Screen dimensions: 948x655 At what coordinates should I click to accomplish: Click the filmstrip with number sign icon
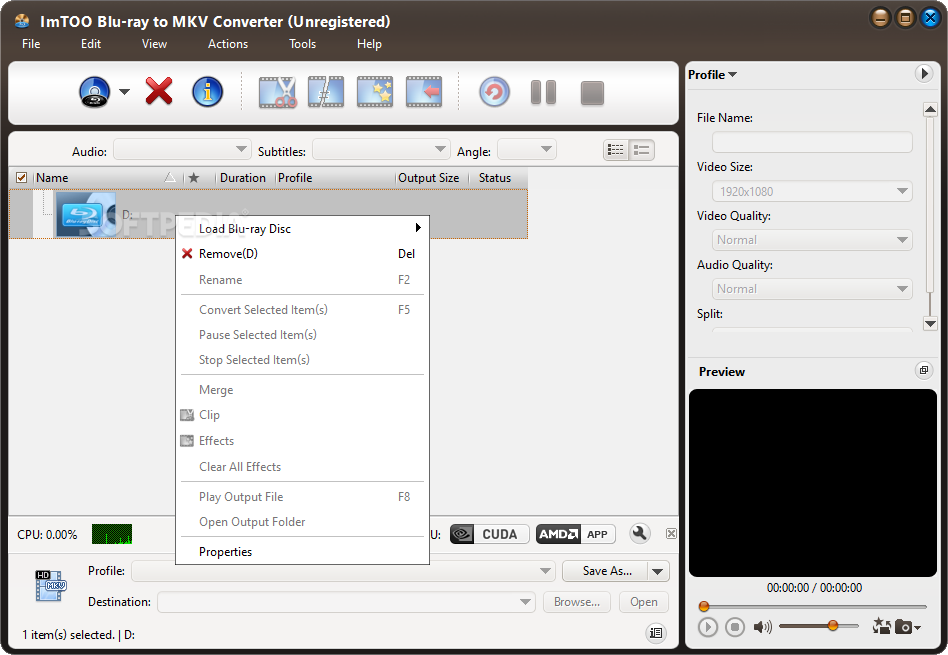pos(326,92)
